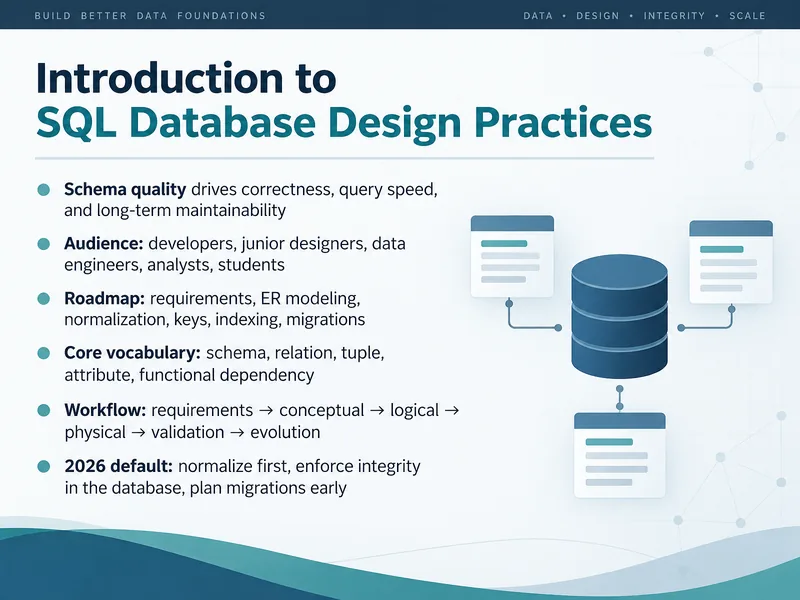Viewport: 800px width, 600px height.
Task: Click the bullet dot beside Schema quality
Action: 44,190
